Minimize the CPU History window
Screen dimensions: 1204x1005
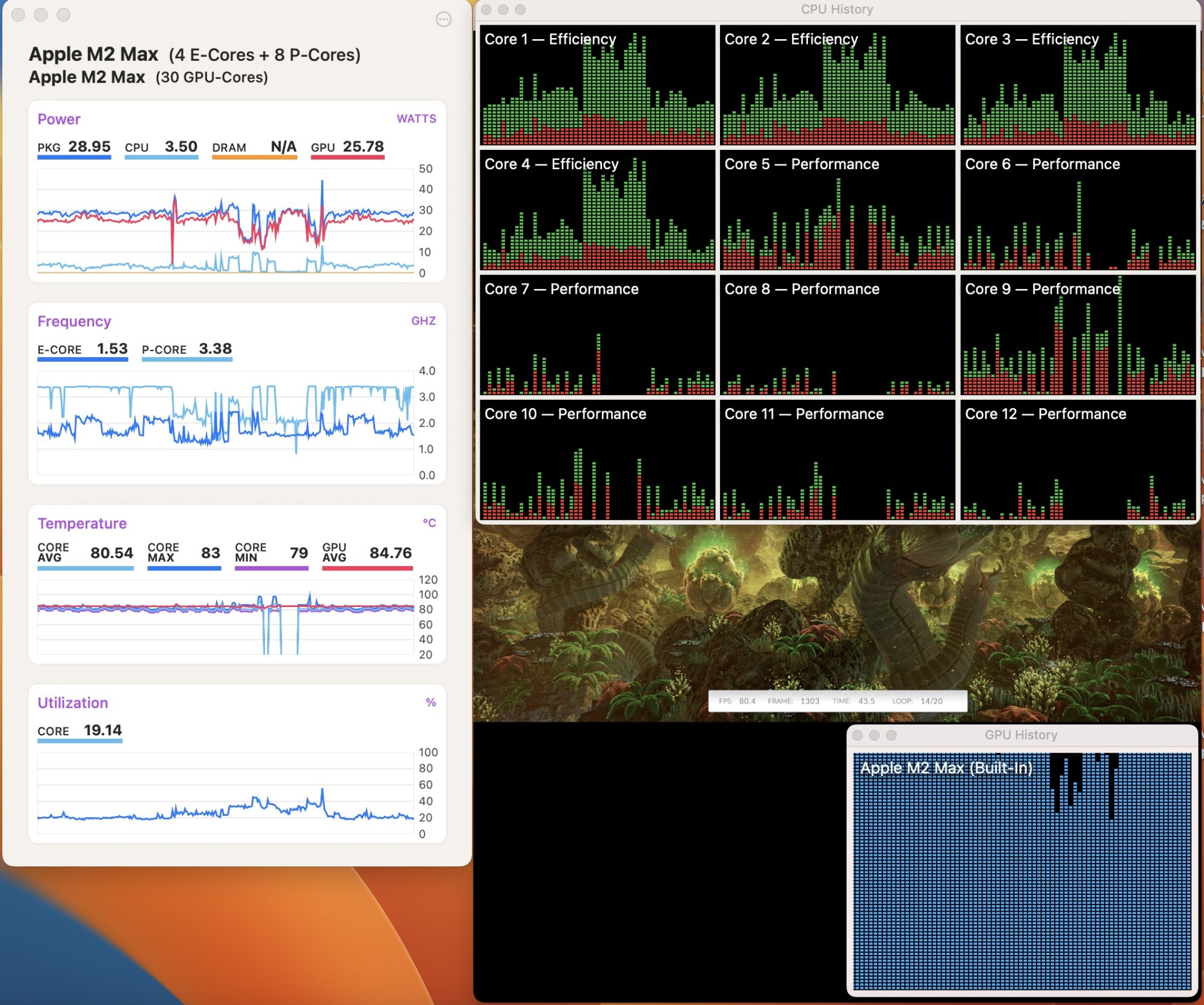[x=503, y=9]
